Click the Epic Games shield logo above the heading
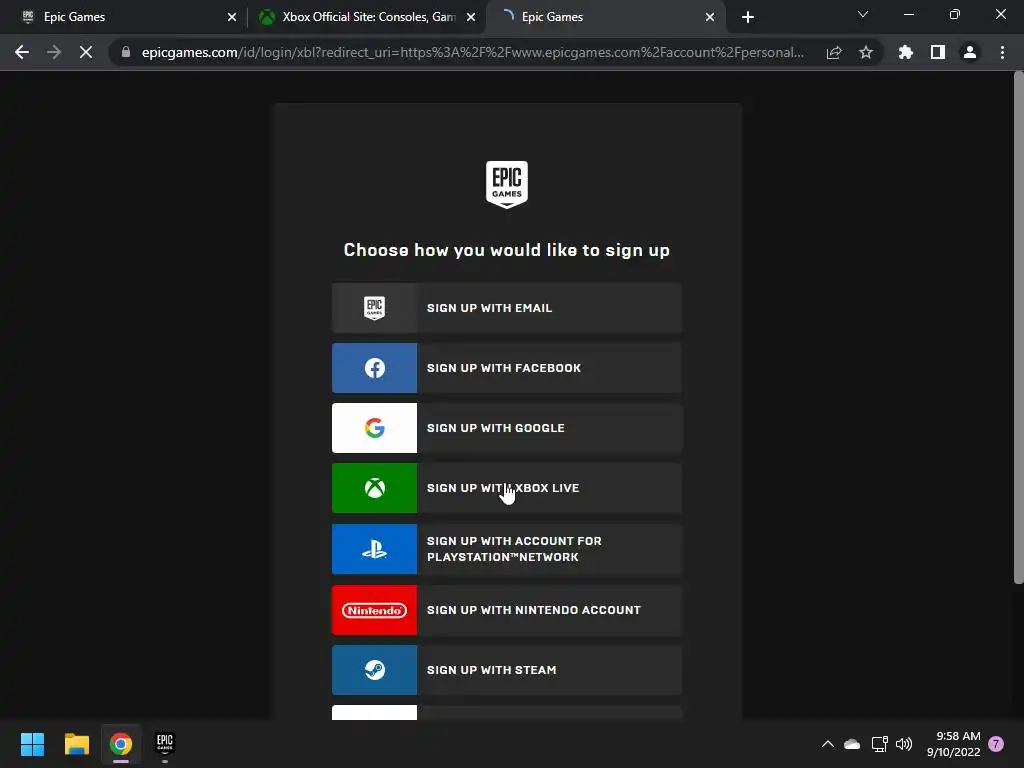This screenshot has width=1024, height=768. [507, 185]
